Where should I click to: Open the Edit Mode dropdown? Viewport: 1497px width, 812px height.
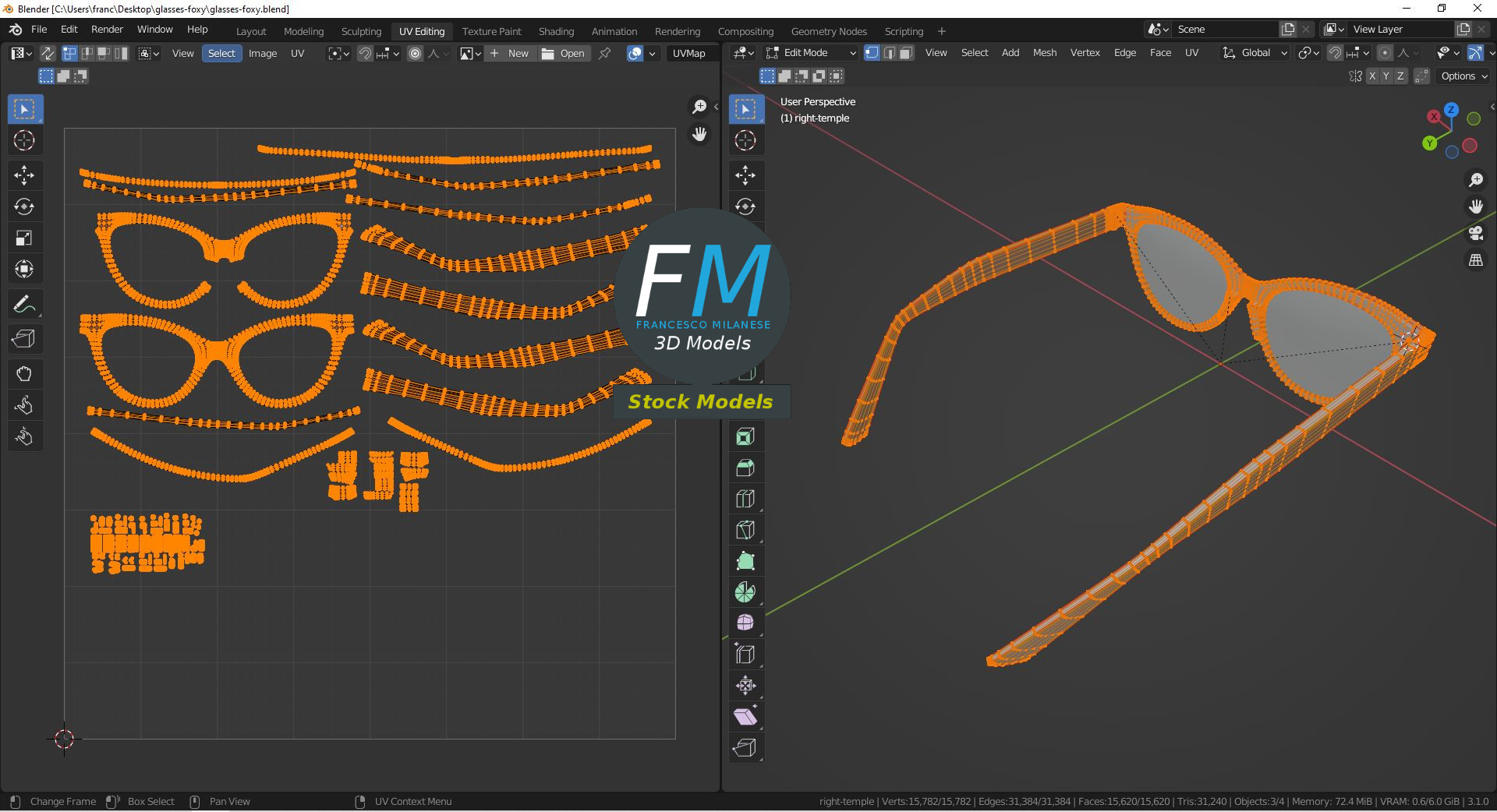[811, 53]
